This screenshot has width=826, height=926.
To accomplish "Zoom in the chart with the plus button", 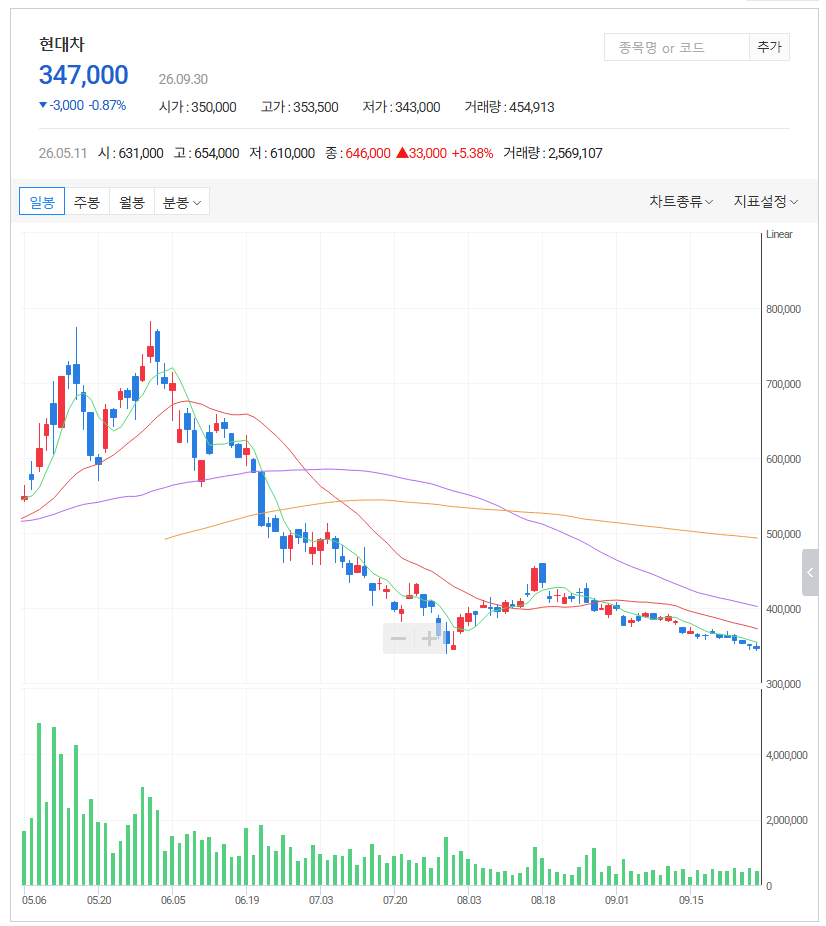I will pos(429,638).
